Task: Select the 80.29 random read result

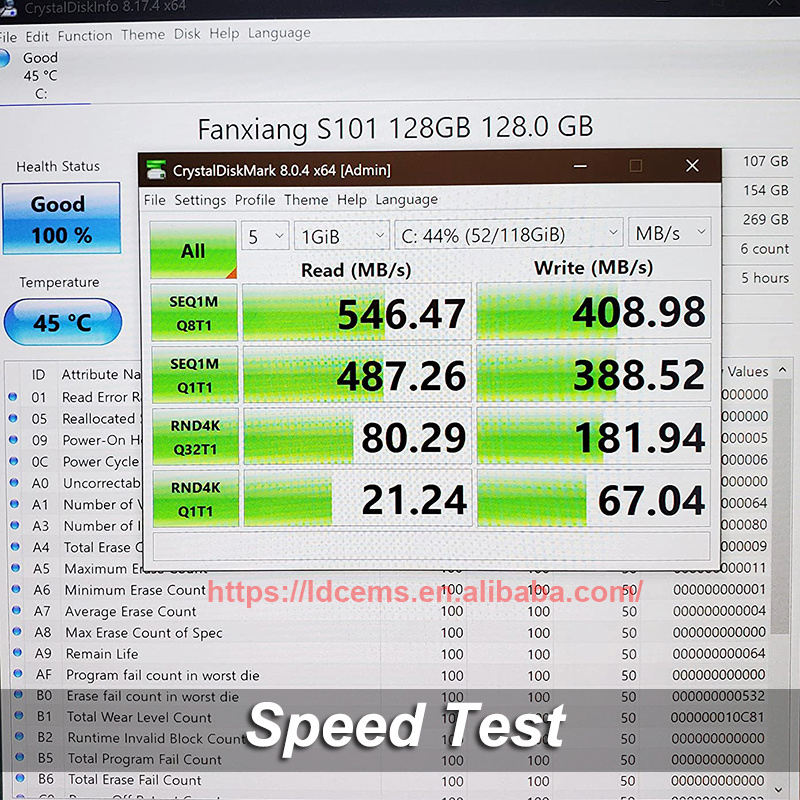Action: tap(358, 436)
